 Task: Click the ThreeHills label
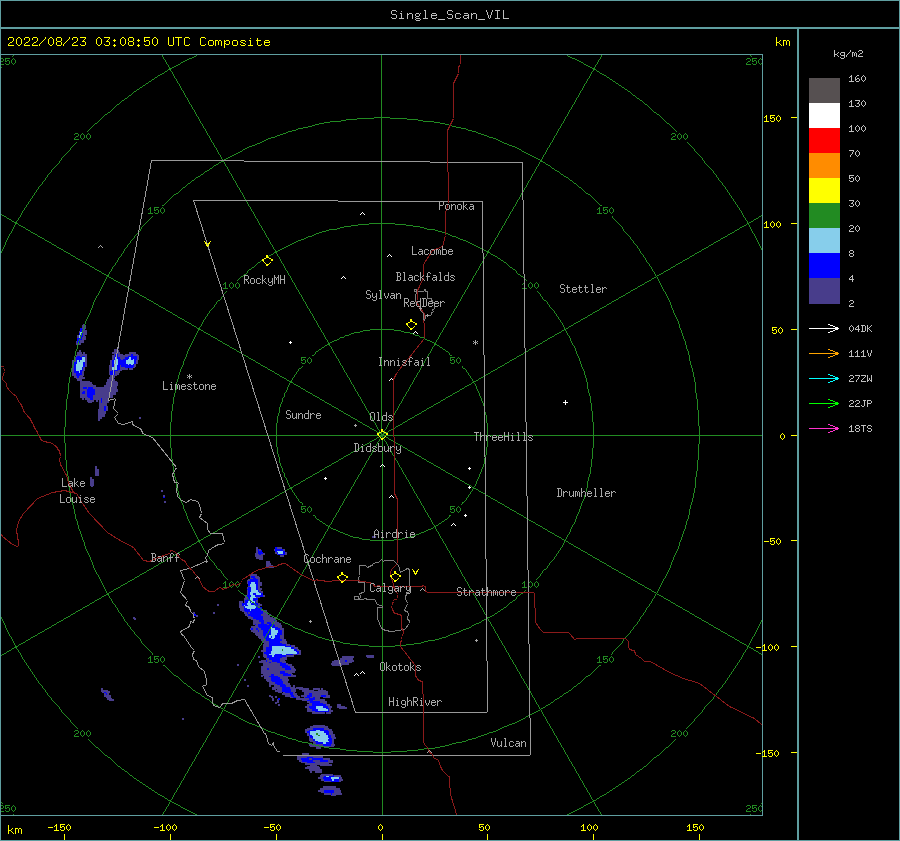coord(503,437)
